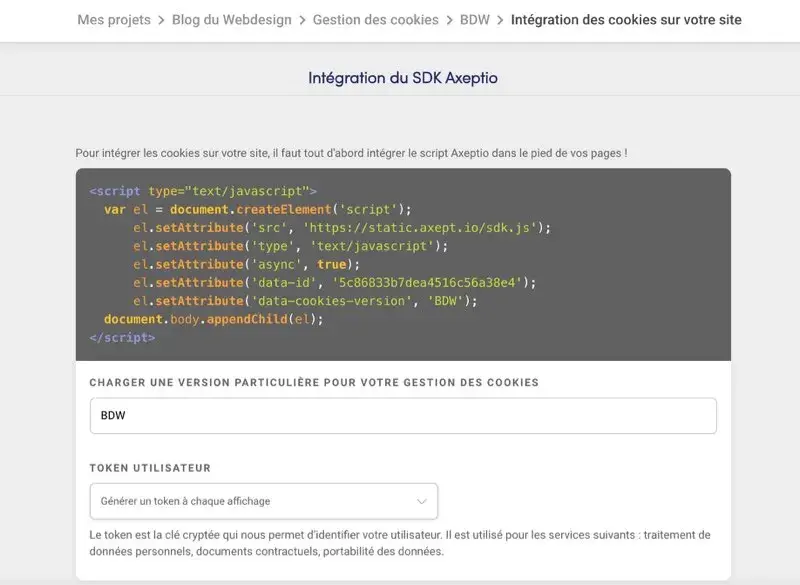Click the chevron after Blog du Webdesign
Screen dimensions: 800x585
(x=302, y=20)
